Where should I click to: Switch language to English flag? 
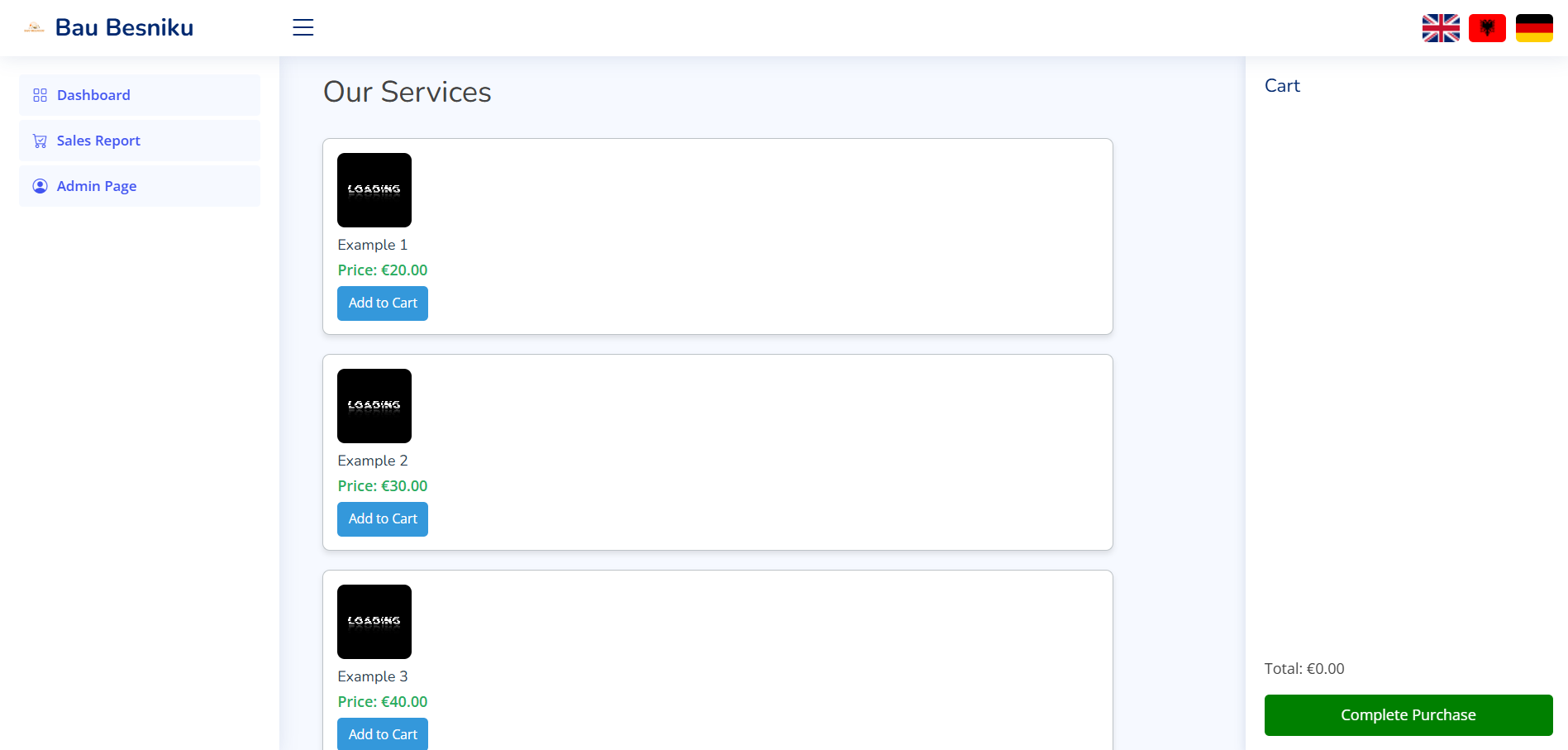point(1440,28)
